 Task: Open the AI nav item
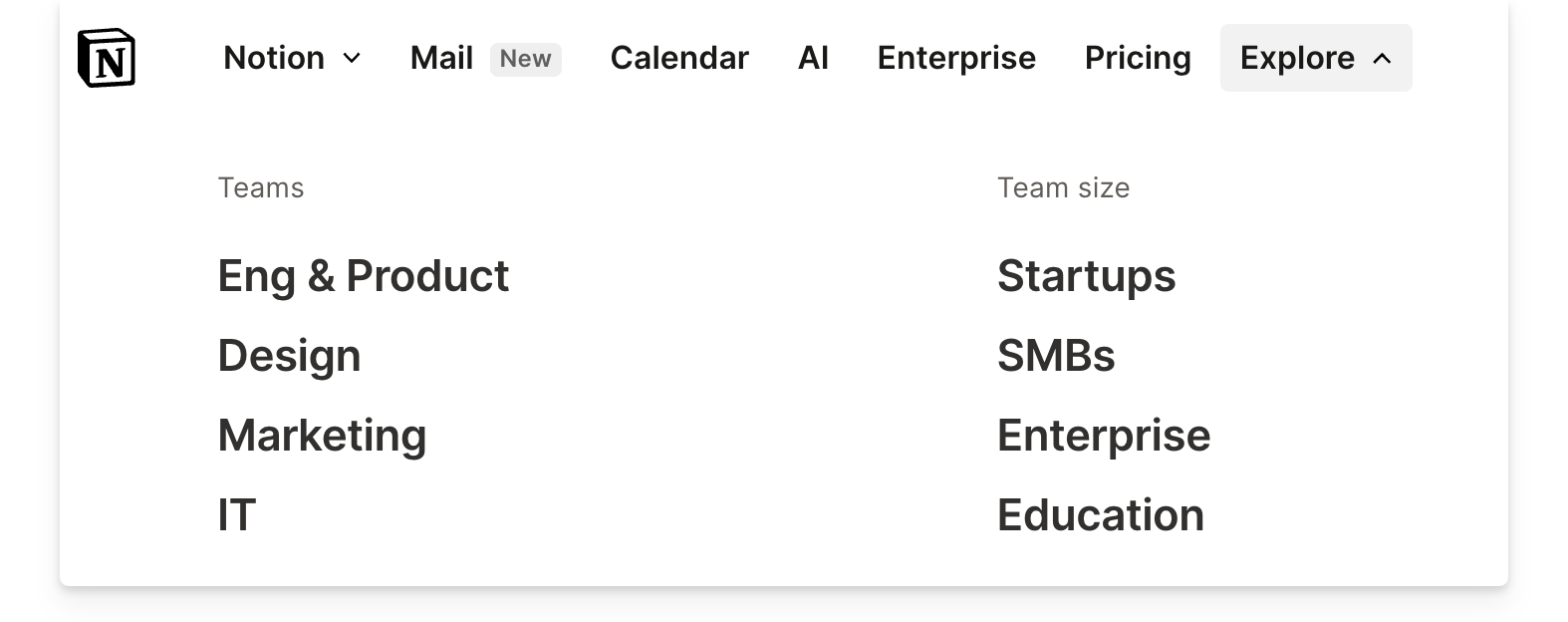(x=813, y=58)
